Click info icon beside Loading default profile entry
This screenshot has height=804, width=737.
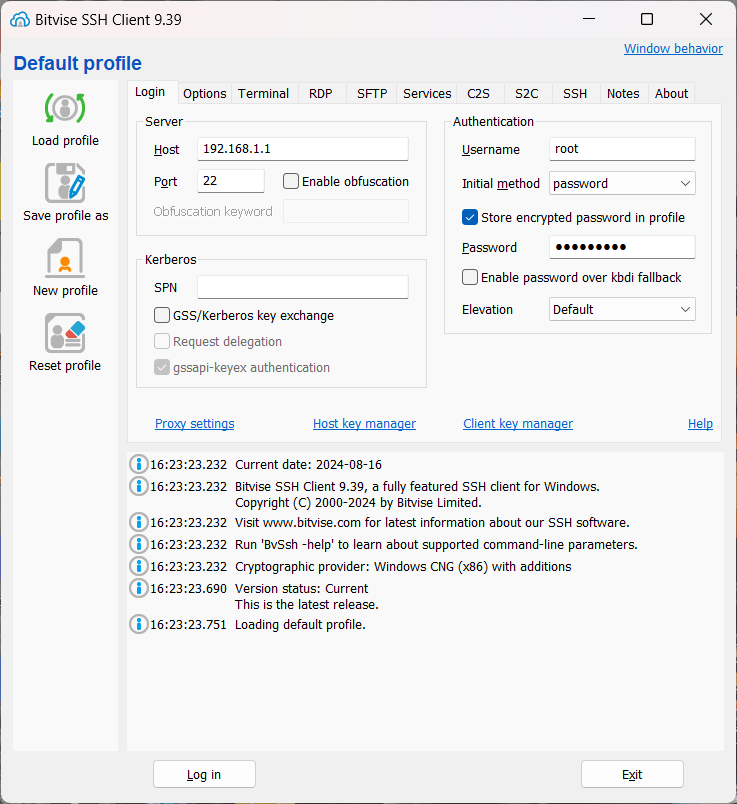(x=138, y=624)
